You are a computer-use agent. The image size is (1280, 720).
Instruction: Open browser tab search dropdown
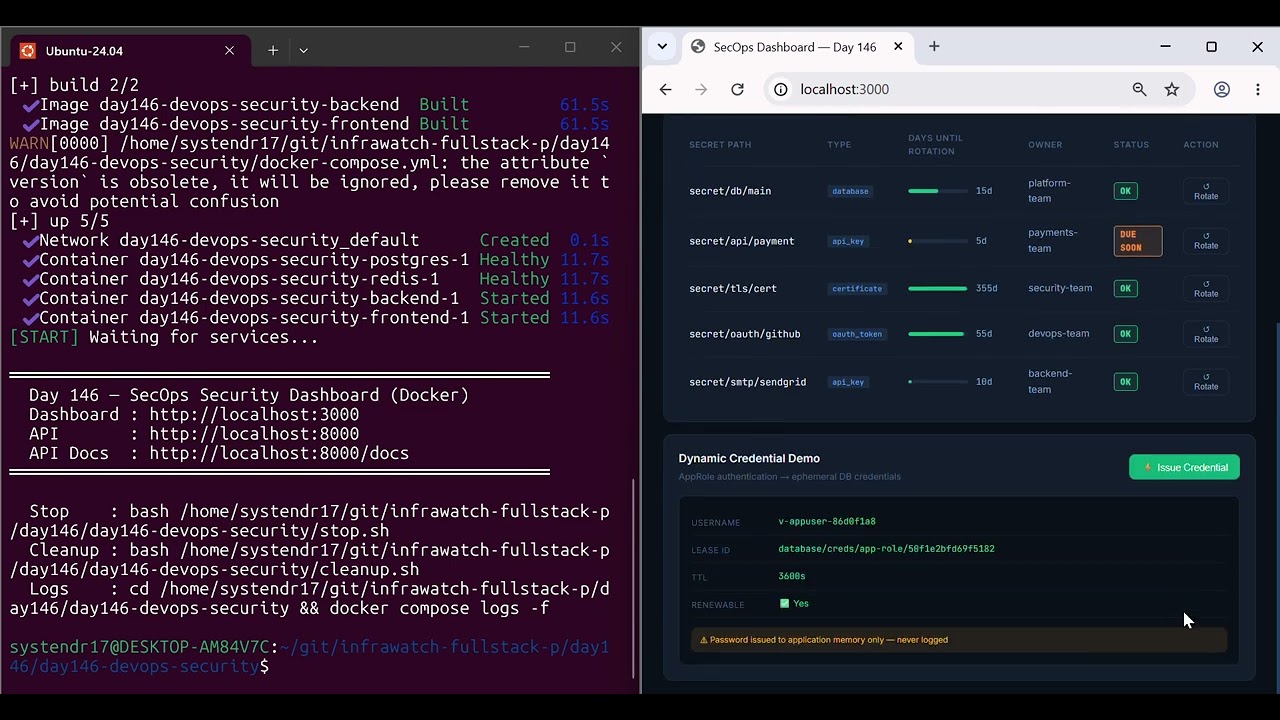click(x=661, y=46)
